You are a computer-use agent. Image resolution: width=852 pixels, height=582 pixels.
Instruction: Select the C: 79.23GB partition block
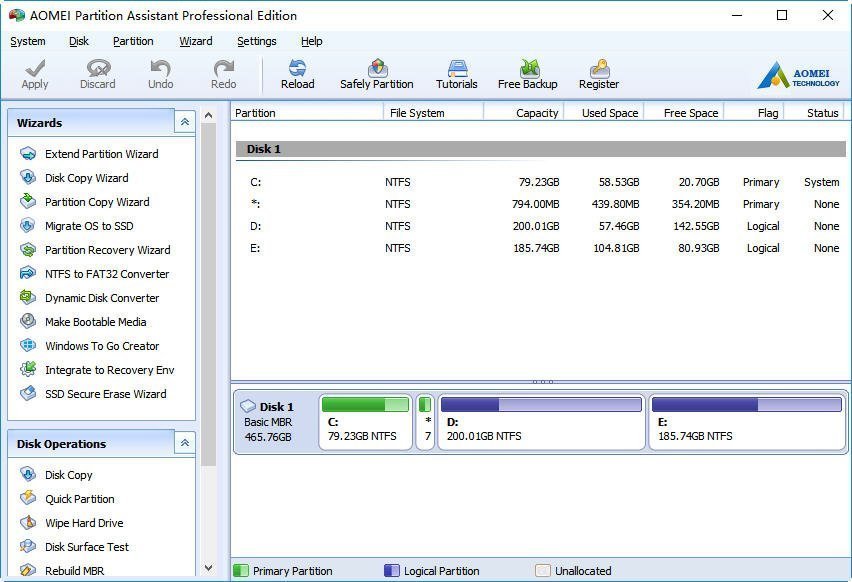365,422
